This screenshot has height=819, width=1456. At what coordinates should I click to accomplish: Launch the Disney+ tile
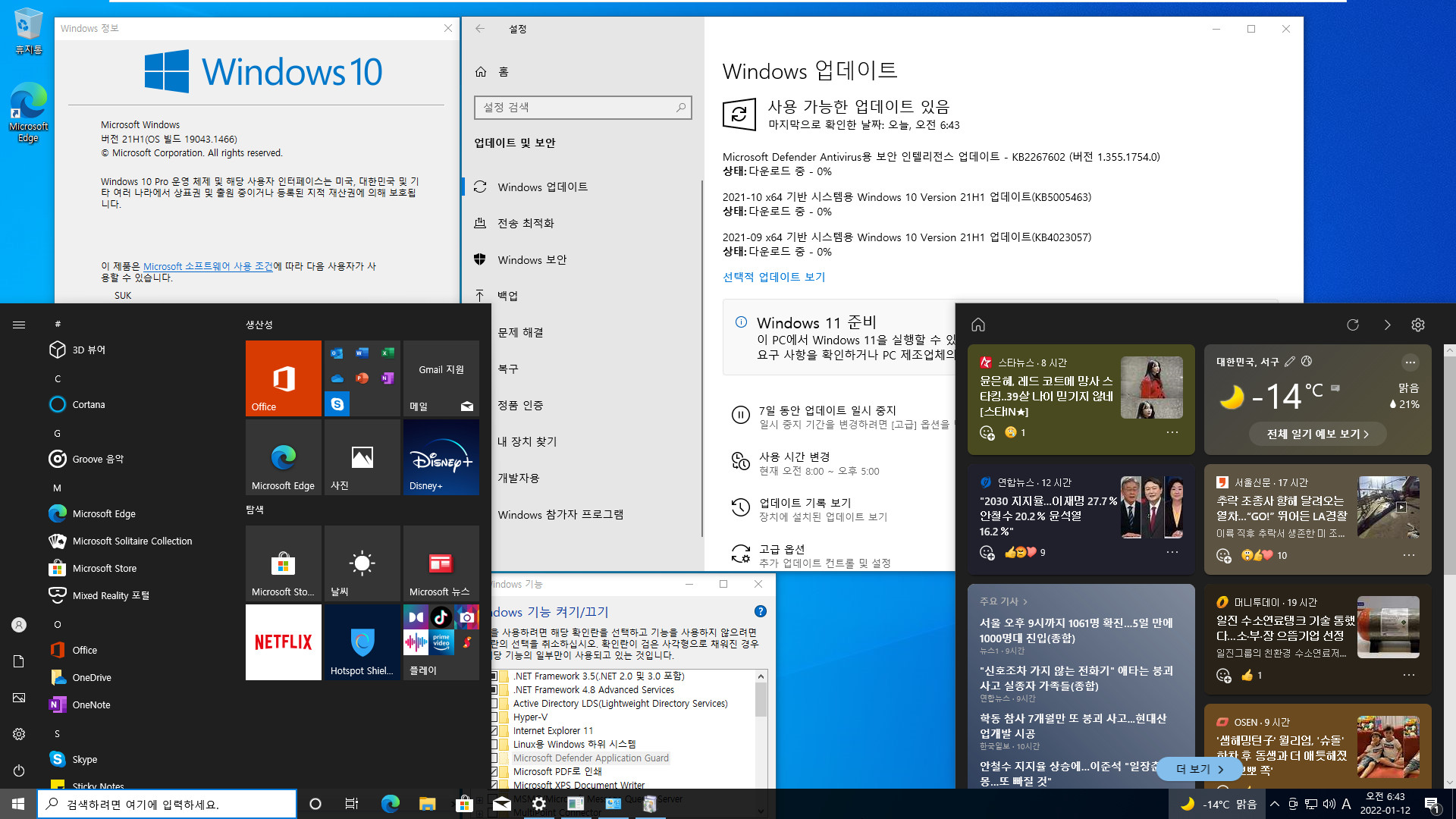point(441,457)
